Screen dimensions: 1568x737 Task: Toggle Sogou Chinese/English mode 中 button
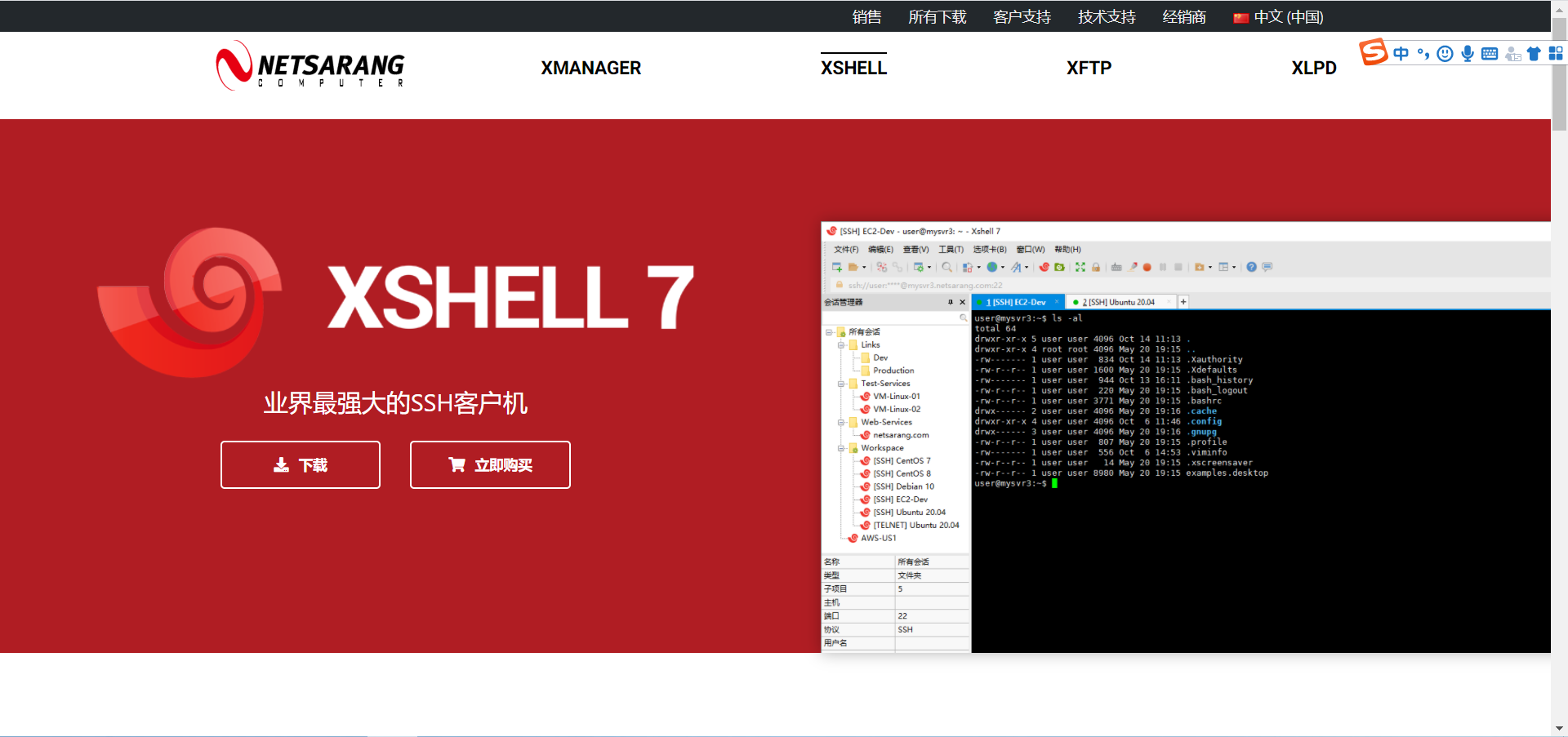pos(1401,54)
